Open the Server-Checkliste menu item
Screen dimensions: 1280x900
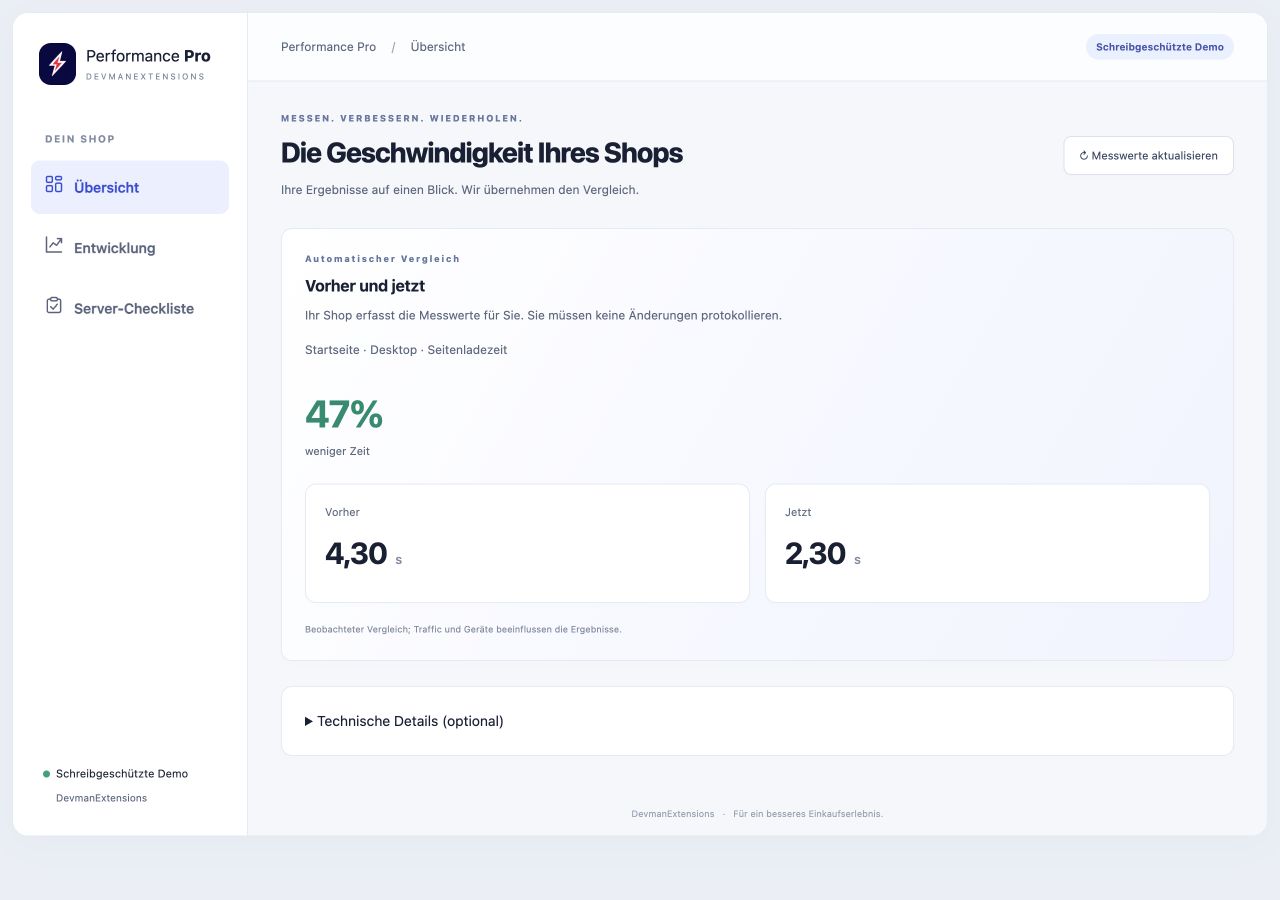click(x=130, y=308)
